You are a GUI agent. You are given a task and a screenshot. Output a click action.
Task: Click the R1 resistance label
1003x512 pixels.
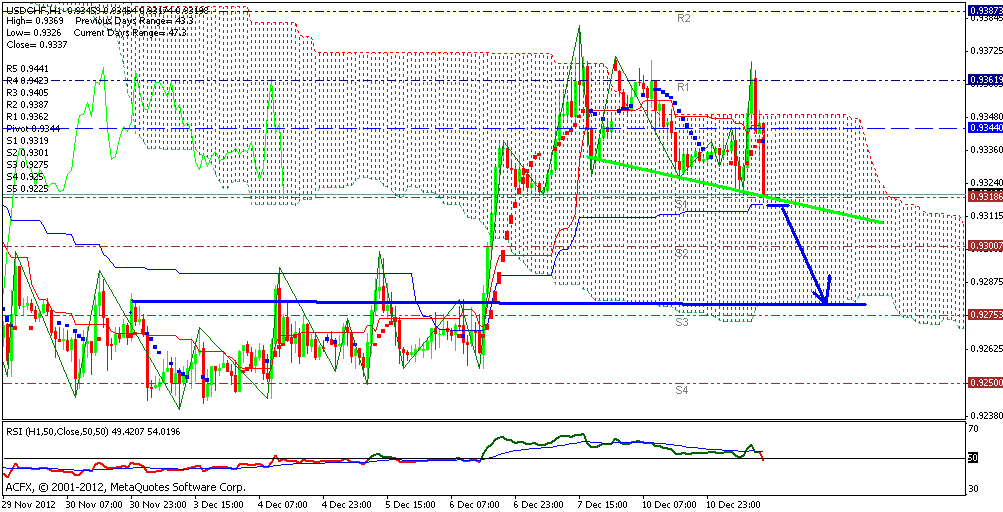pos(684,88)
